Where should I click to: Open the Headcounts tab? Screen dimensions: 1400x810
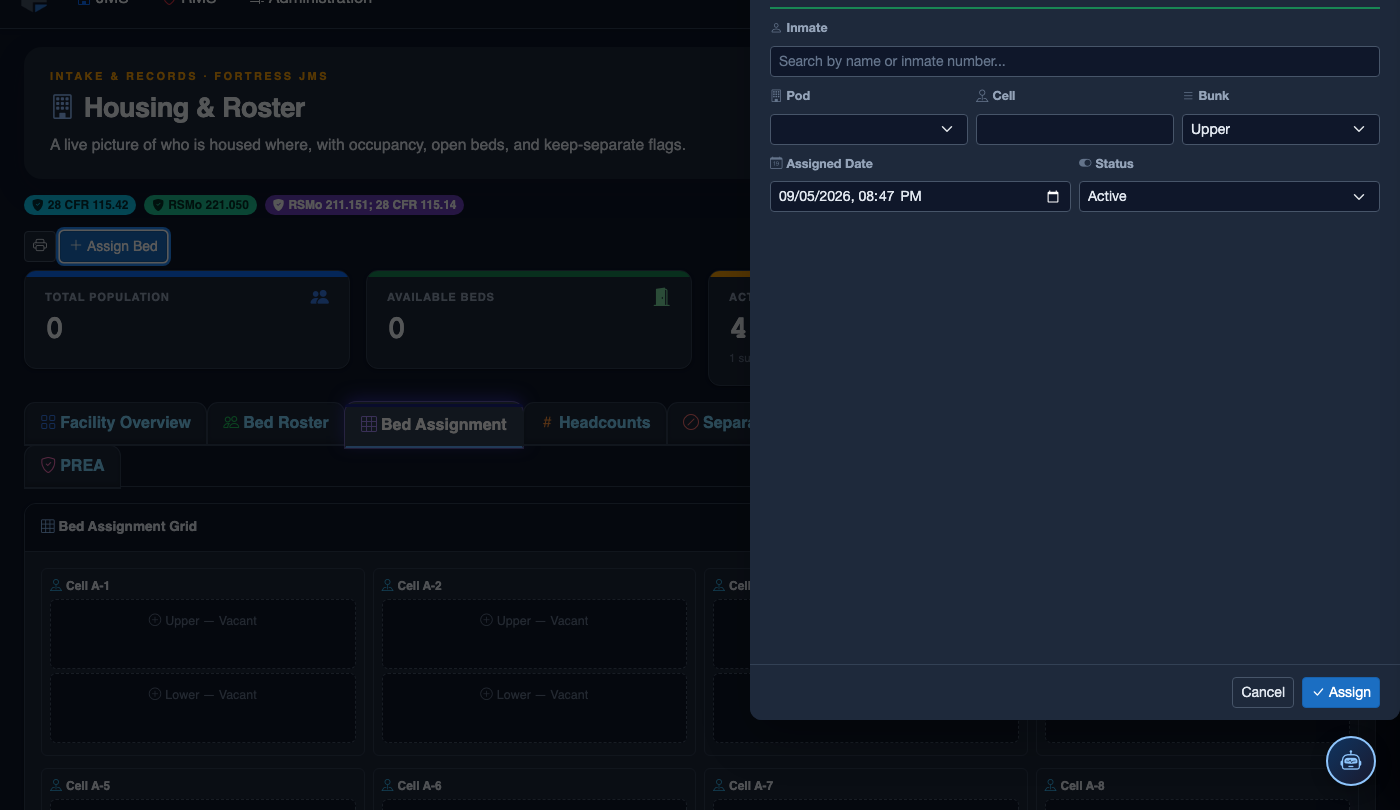[596, 423]
